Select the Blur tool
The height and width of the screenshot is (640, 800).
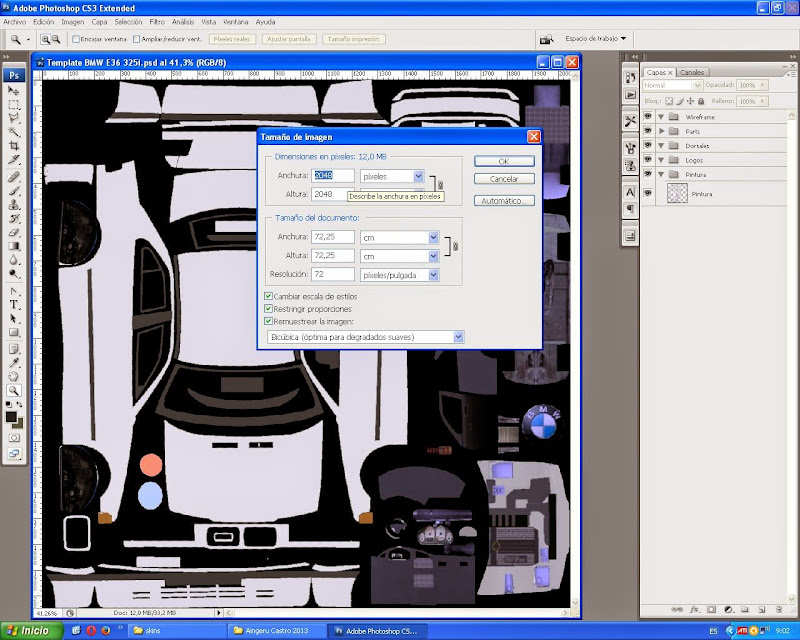coord(14,260)
